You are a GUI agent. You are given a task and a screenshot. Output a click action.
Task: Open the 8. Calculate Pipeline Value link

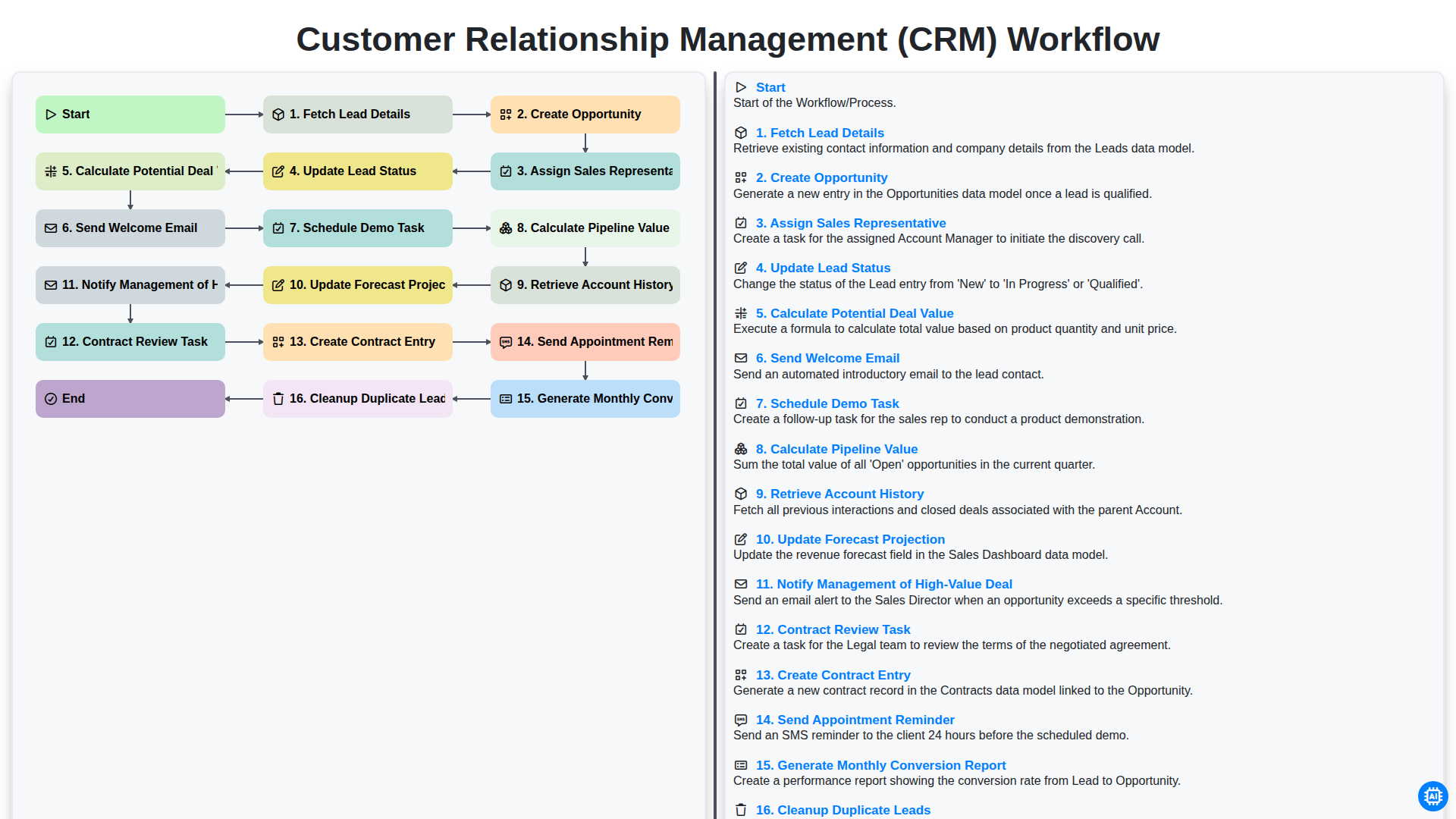coord(836,449)
